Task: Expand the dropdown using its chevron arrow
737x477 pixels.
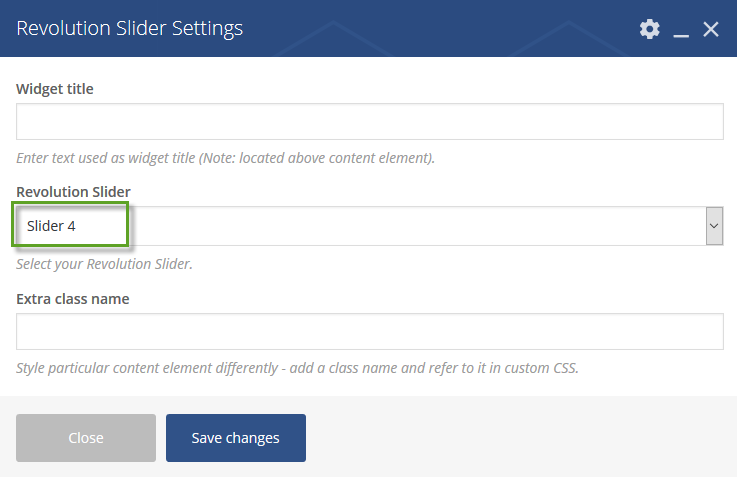Action: 714,226
